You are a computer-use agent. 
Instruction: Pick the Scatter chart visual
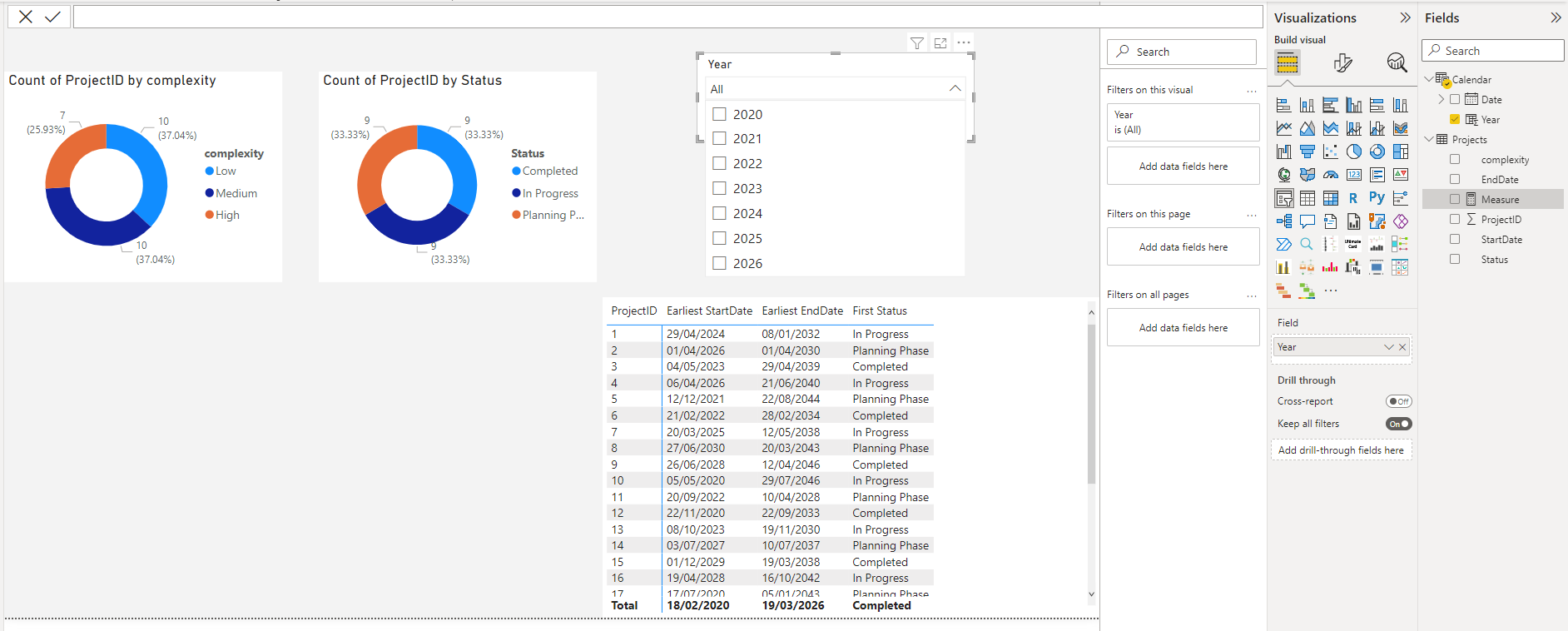pos(1331,152)
